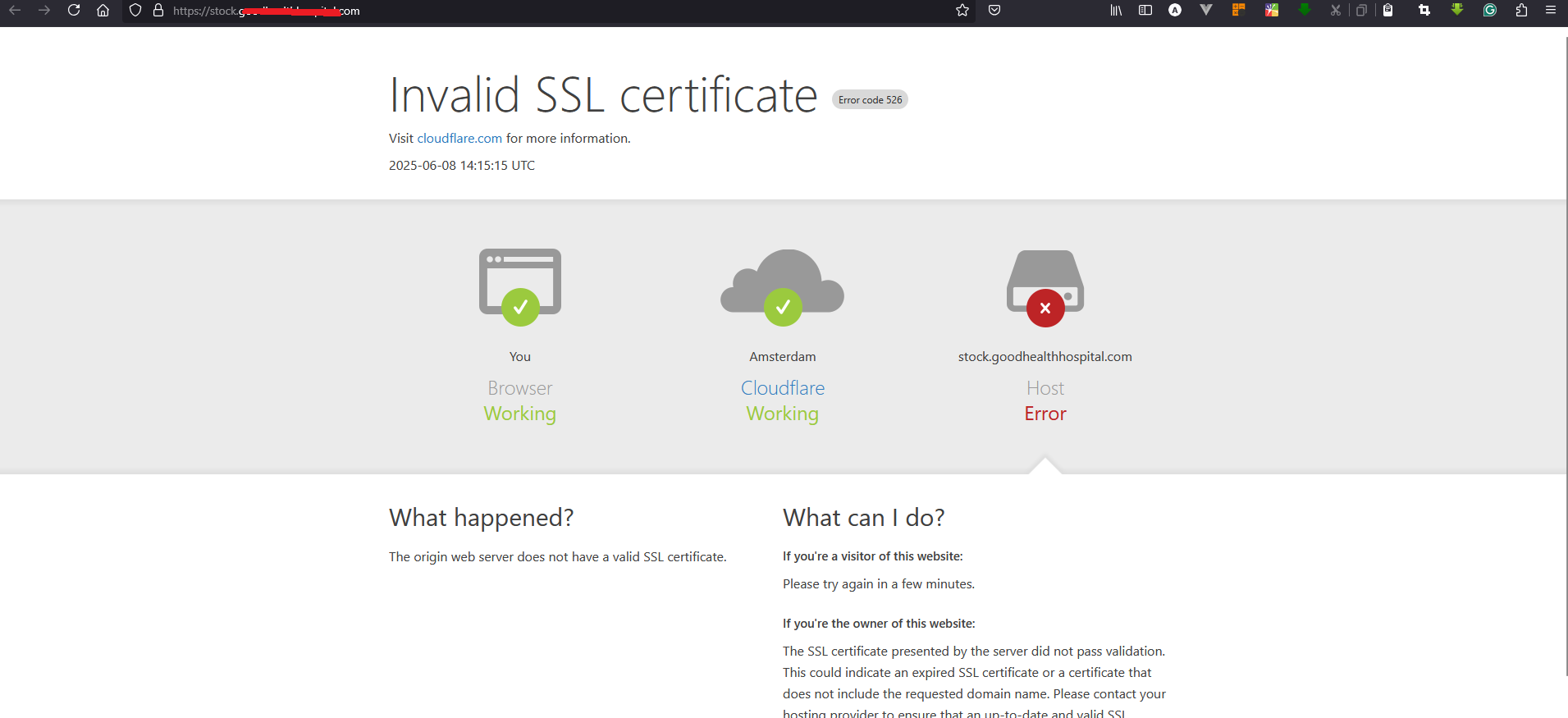This screenshot has height=718, width=1568.
Task: Reload the current page
Action: pyautogui.click(x=74, y=11)
